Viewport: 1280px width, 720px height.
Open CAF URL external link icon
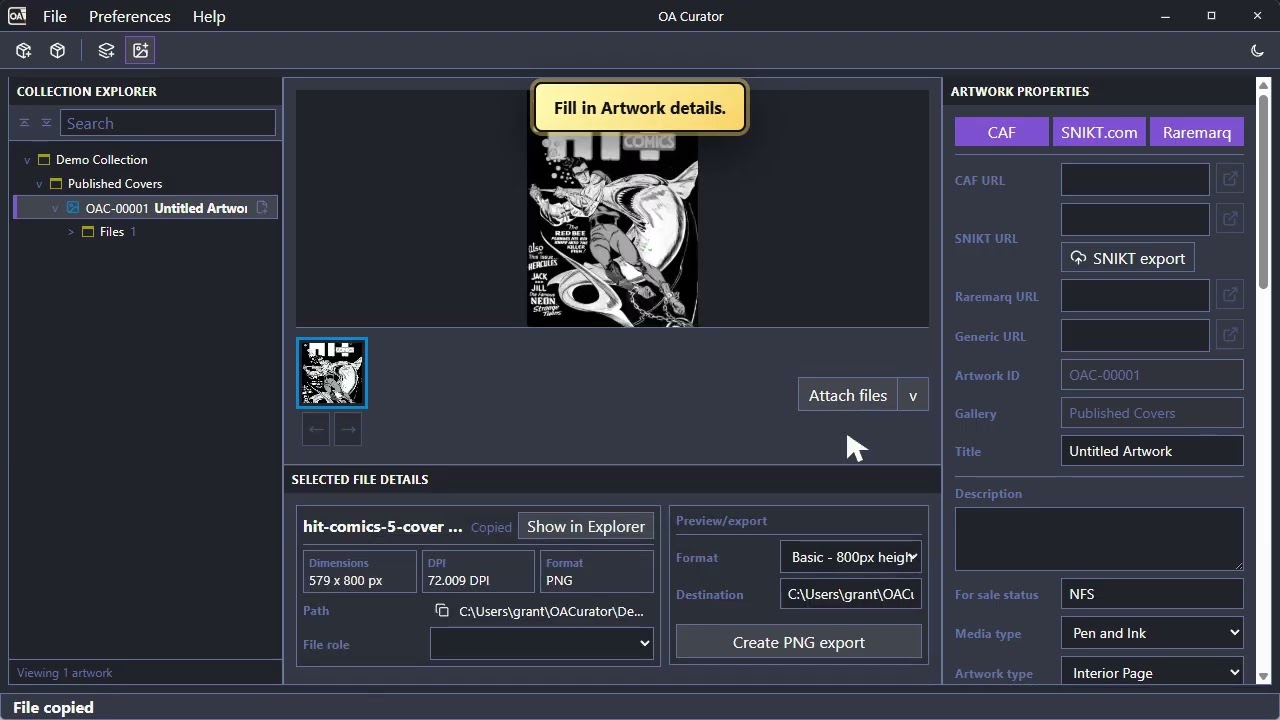(x=1230, y=180)
